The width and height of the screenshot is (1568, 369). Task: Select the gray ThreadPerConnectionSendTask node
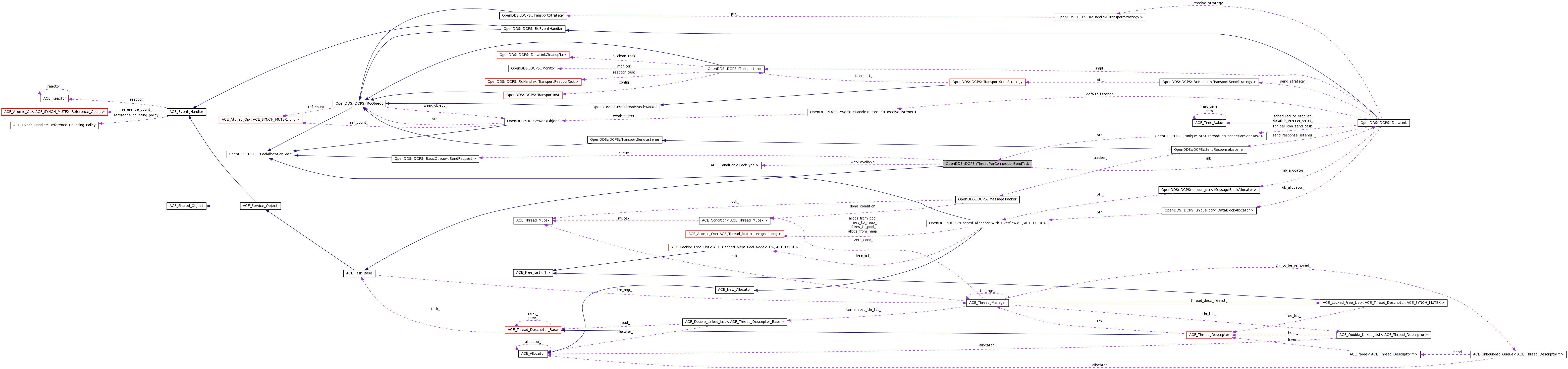[987, 164]
